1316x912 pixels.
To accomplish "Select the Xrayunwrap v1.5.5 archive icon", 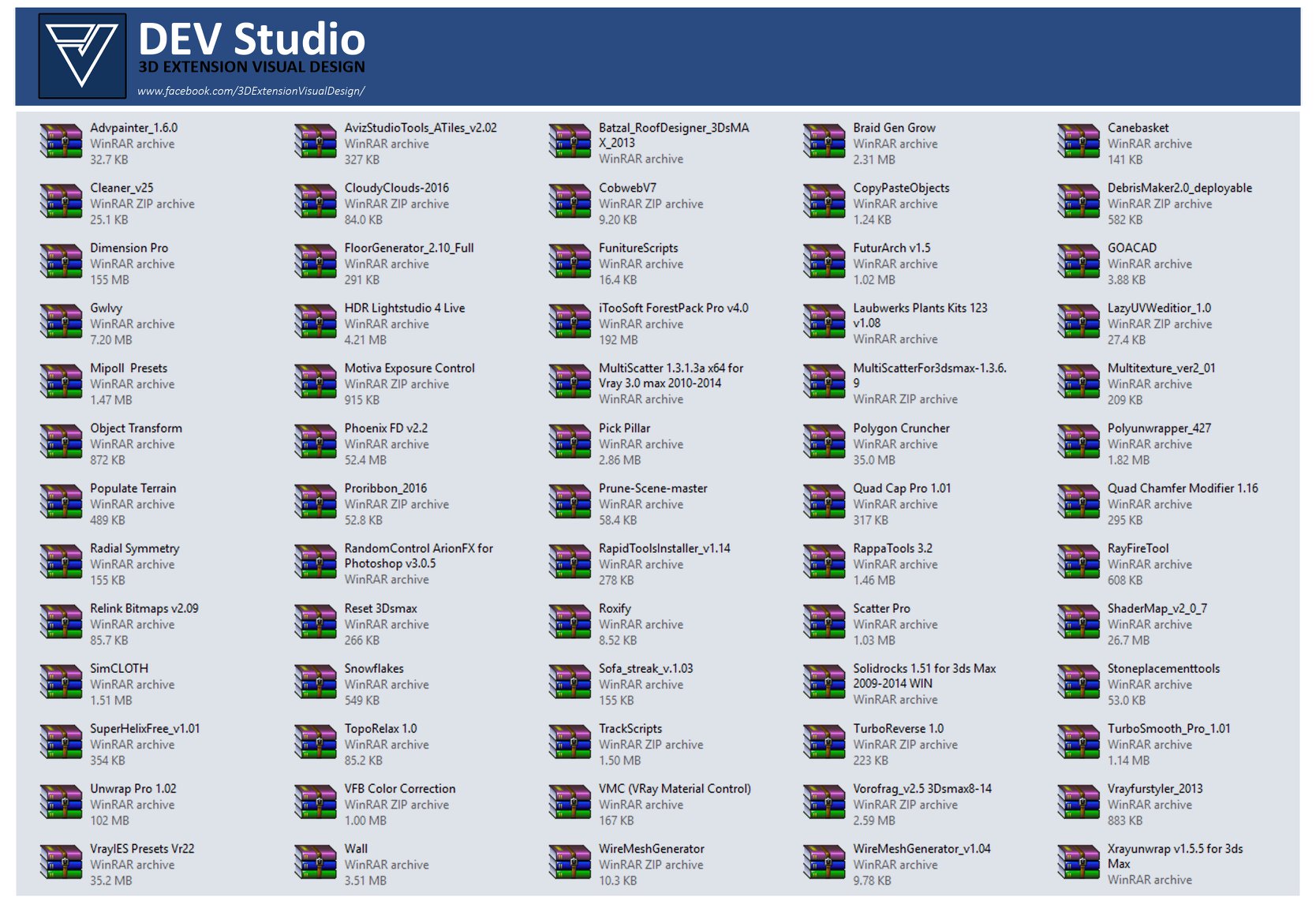I will click(1078, 863).
